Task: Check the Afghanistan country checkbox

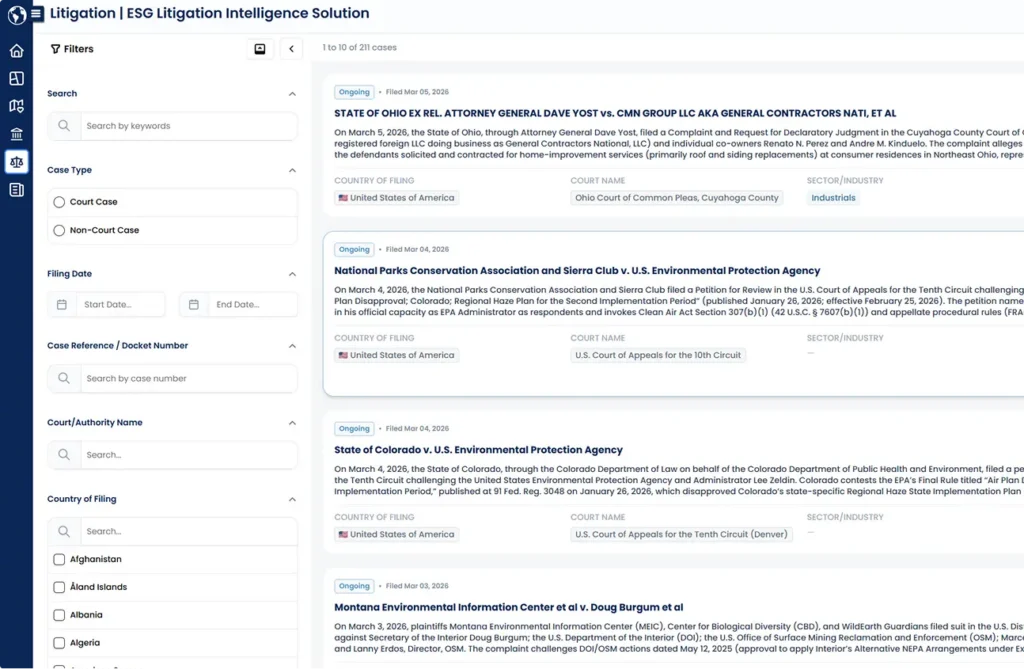Action: [59, 559]
